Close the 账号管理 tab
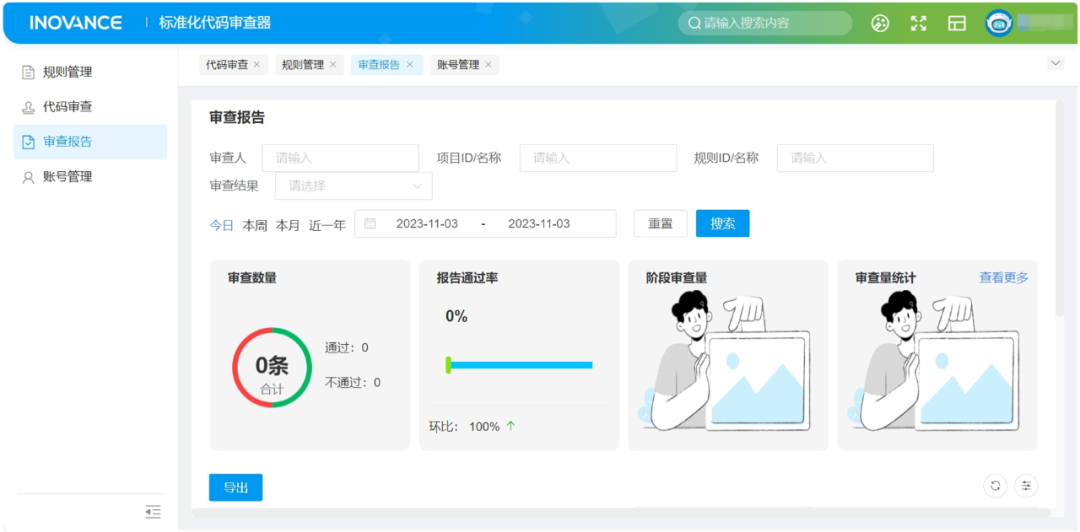1080x532 pixels. (488, 65)
